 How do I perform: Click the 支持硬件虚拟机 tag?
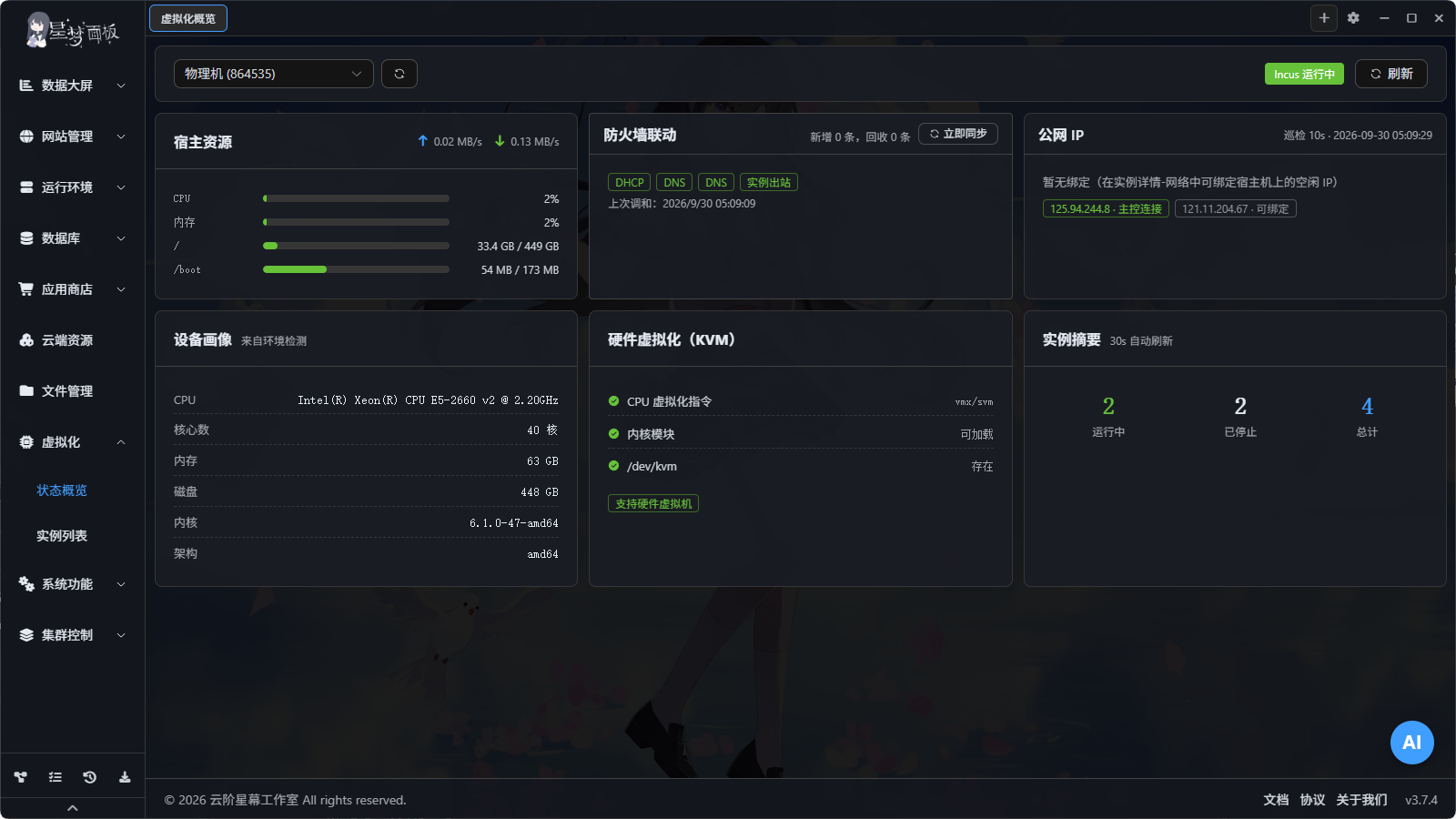coord(653,504)
